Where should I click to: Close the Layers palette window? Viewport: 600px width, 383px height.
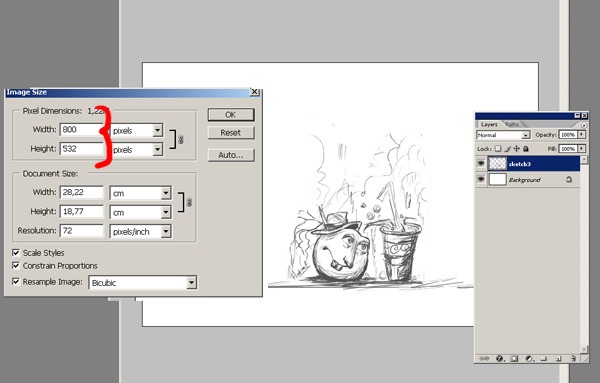pyautogui.click(x=584, y=116)
